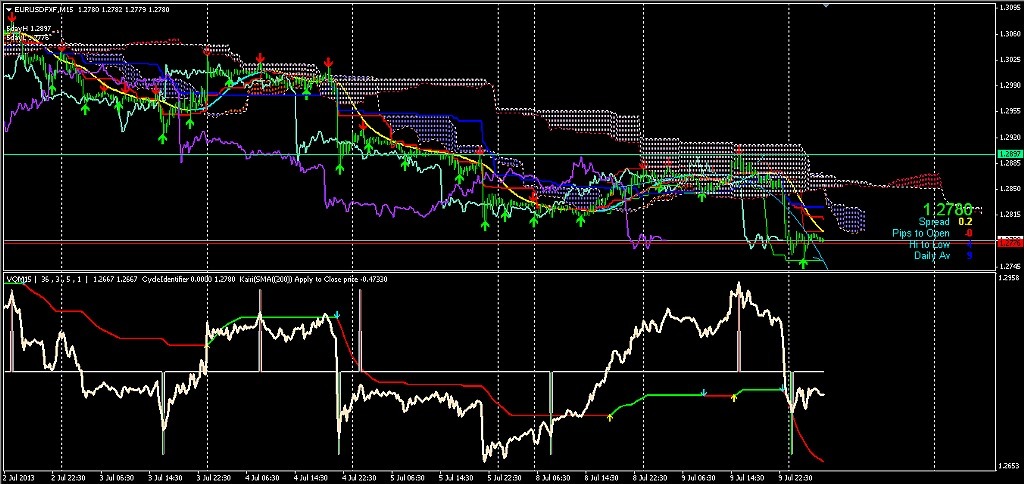Click the 4 Jul 22:30 time label
This screenshot has width=1024, height=484.
click(x=359, y=478)
